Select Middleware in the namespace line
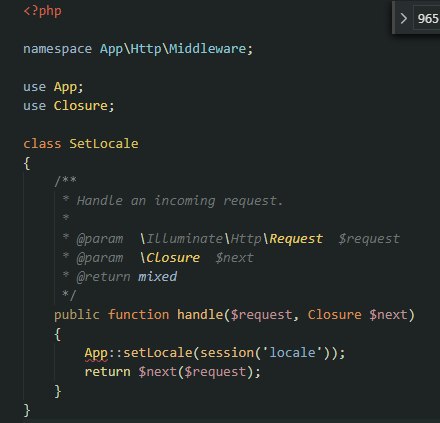The height and width of the screenshot is (423, 440). click(x=207, y=49)
